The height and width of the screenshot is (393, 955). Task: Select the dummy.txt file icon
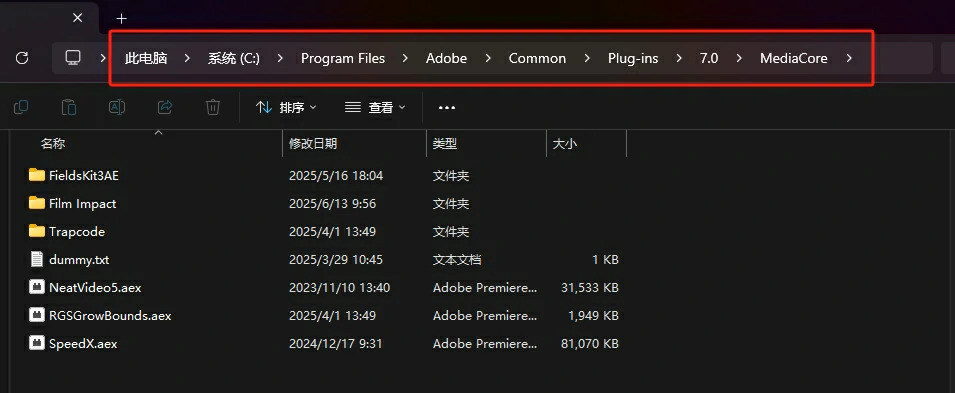click(37, 259)
